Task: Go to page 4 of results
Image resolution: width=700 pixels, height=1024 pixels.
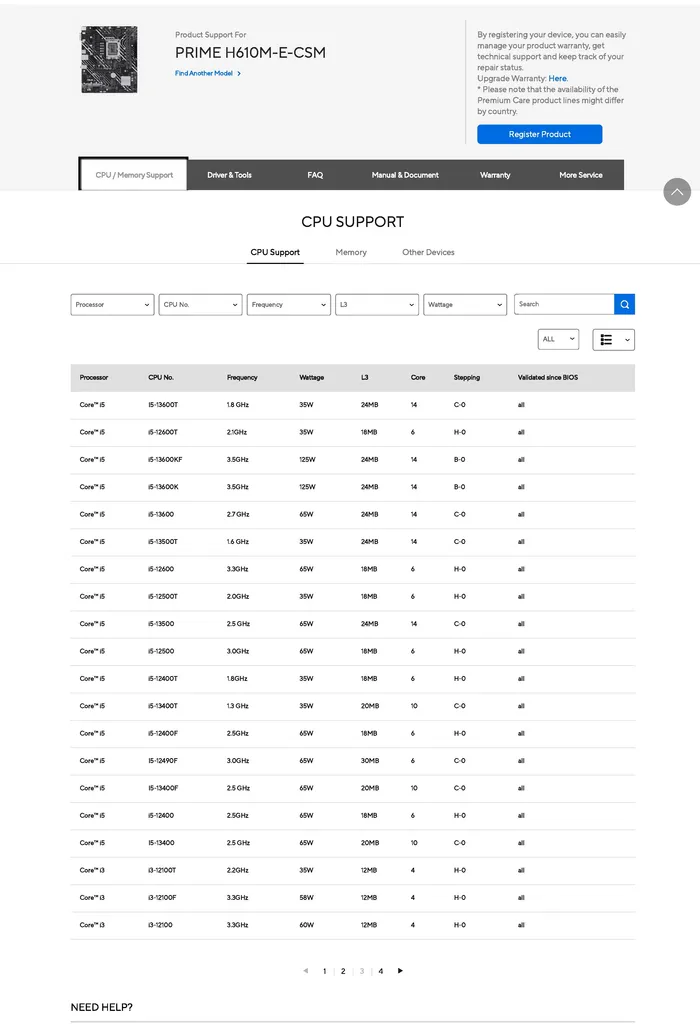Action: 381,971
